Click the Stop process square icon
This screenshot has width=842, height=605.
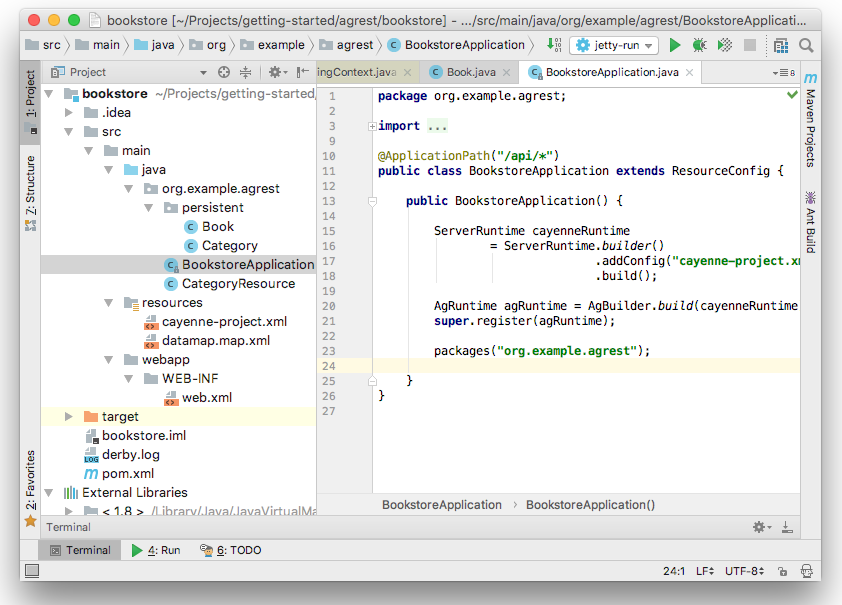(x=750, y=45)
